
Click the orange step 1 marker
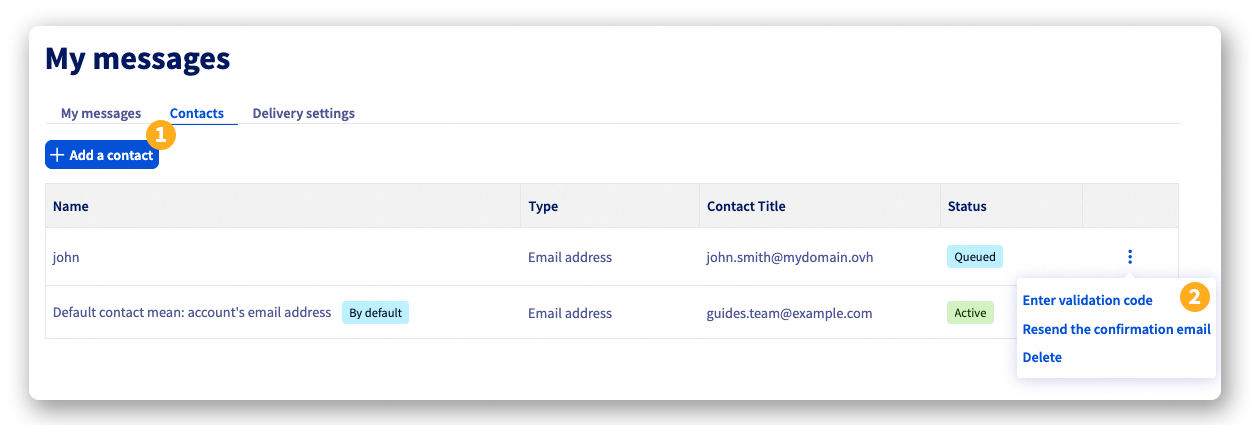click(x=161, y=135)
